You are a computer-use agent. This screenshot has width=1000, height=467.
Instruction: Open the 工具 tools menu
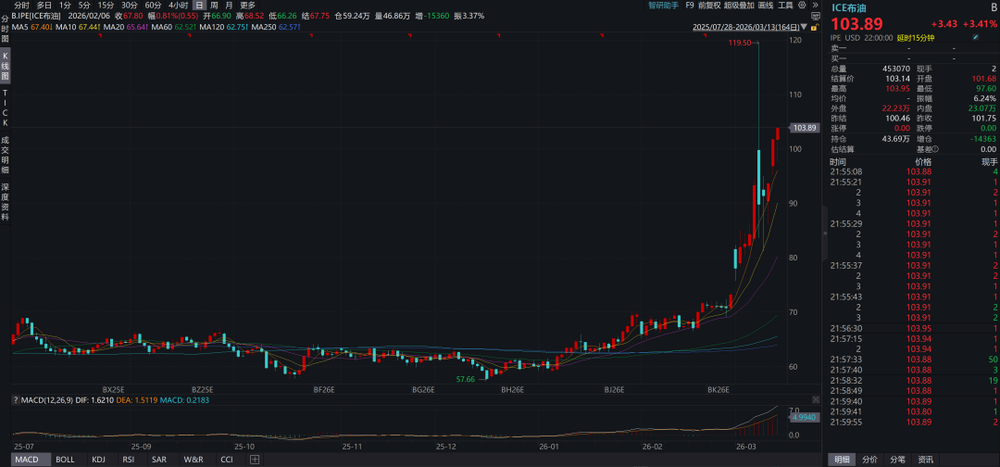786,5
